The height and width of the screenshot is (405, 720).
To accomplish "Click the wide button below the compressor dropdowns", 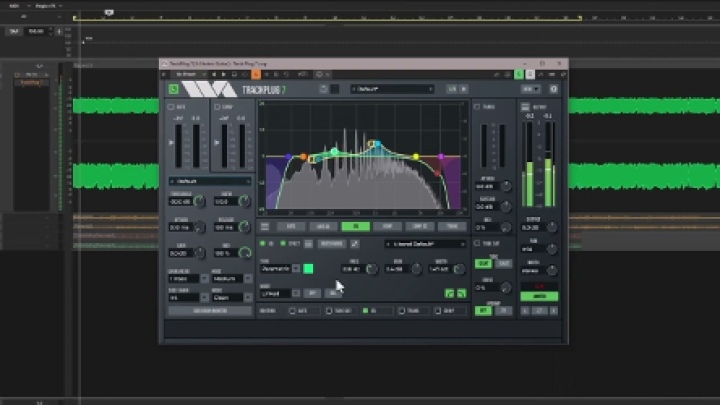I will pyautogui.click(x=210, y=311).
